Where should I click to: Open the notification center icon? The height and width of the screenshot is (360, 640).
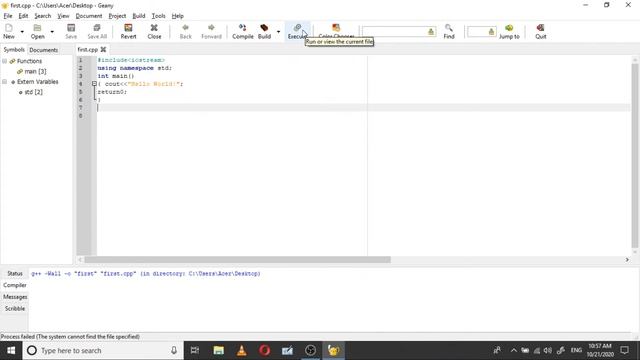tap(624, 350)
